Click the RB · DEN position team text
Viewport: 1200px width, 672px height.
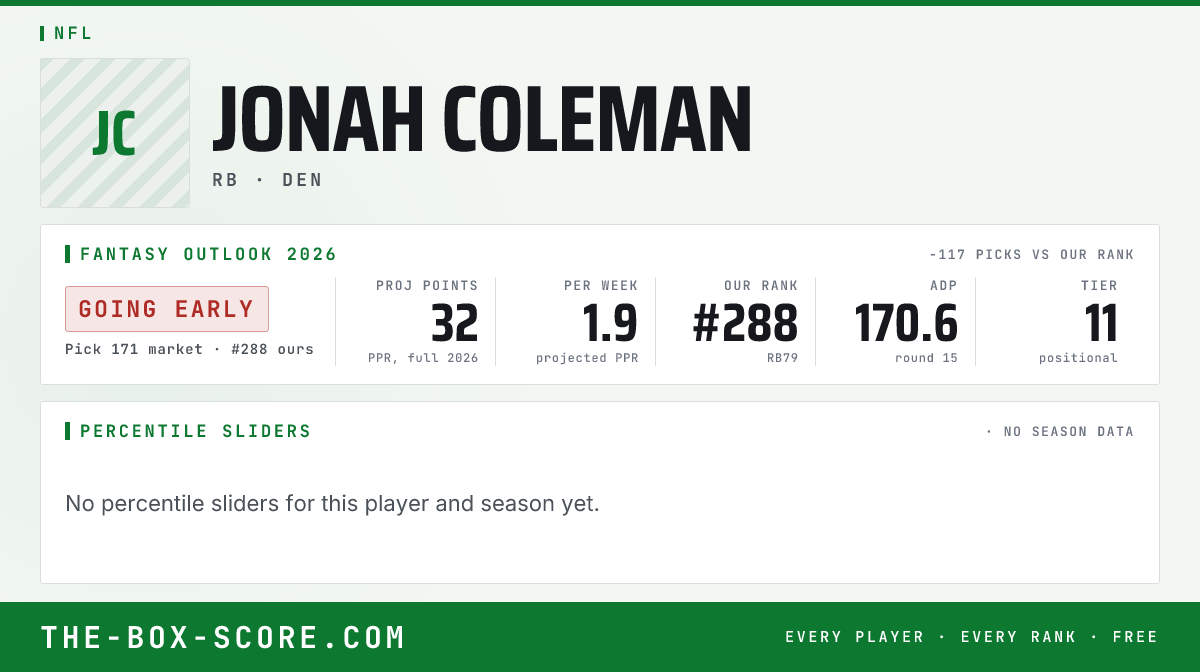coord(268,180)
